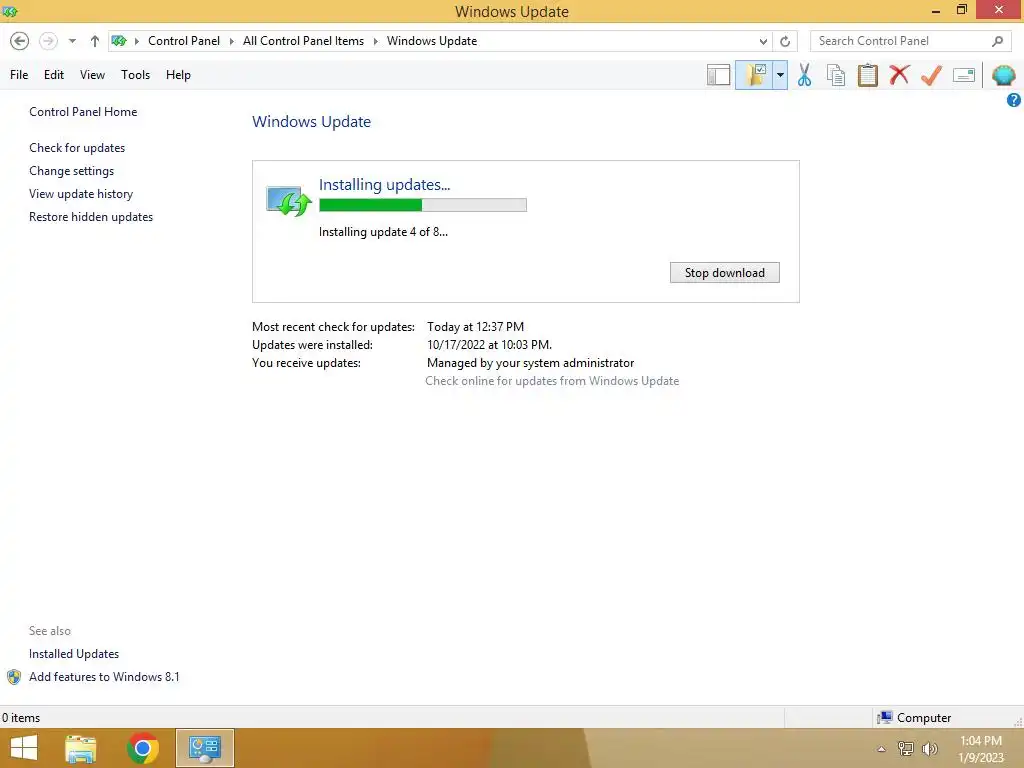Click Control Panel taskbar button

pyautogui.click(x=205, y=748)
